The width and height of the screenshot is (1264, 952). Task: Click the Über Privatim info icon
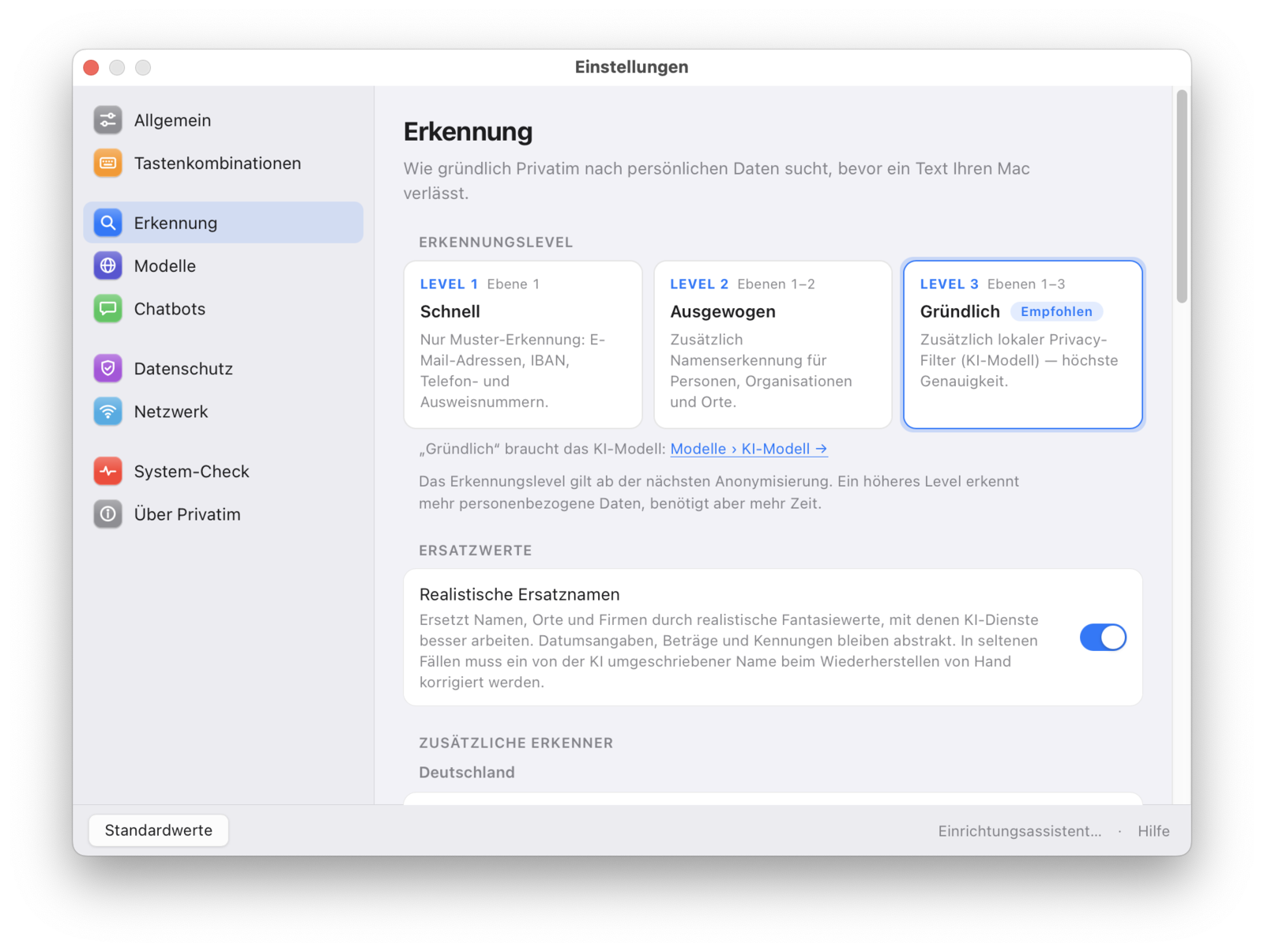[108, 514]
